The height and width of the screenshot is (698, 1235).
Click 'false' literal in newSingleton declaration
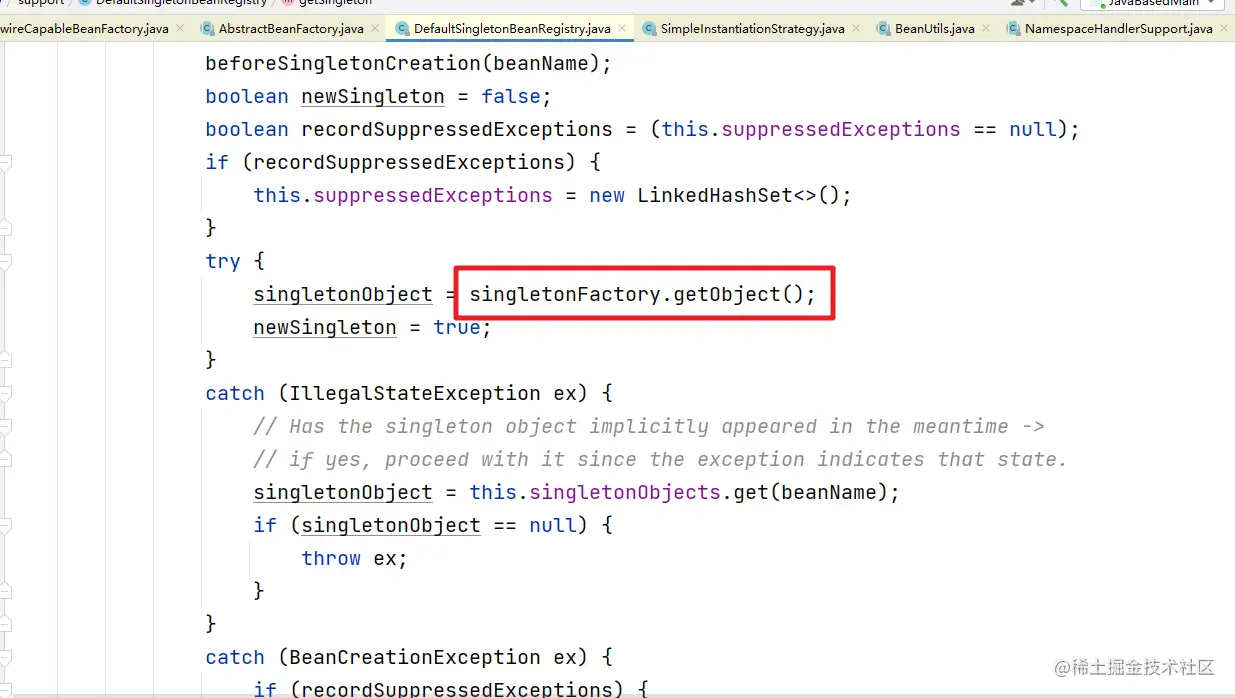pos(511,96)
